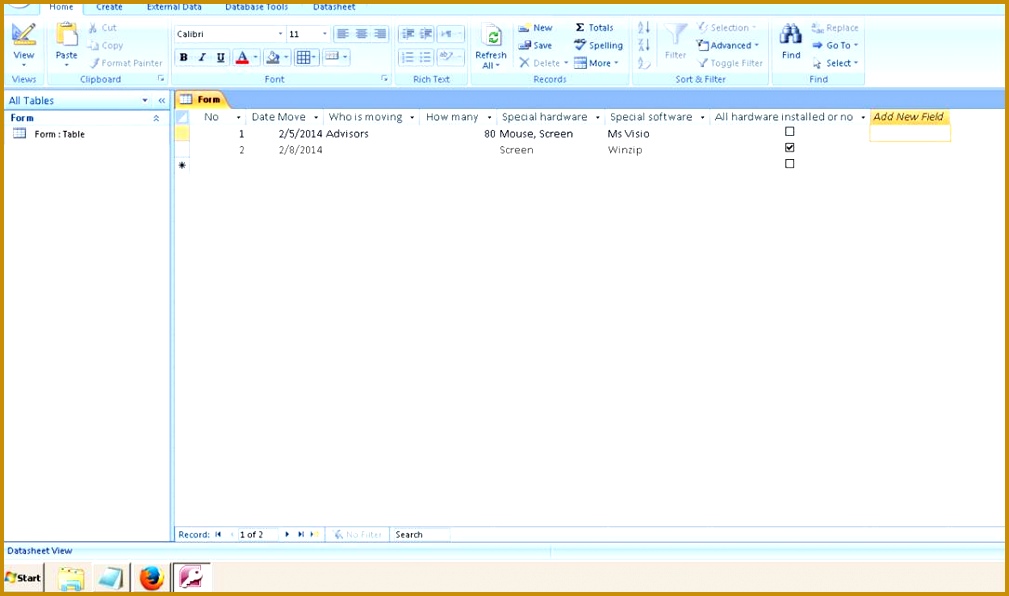The height and width of the screenshot is (596, 1009).
Task: Go to first record navigation arrow
Action: tap(218, 534)
